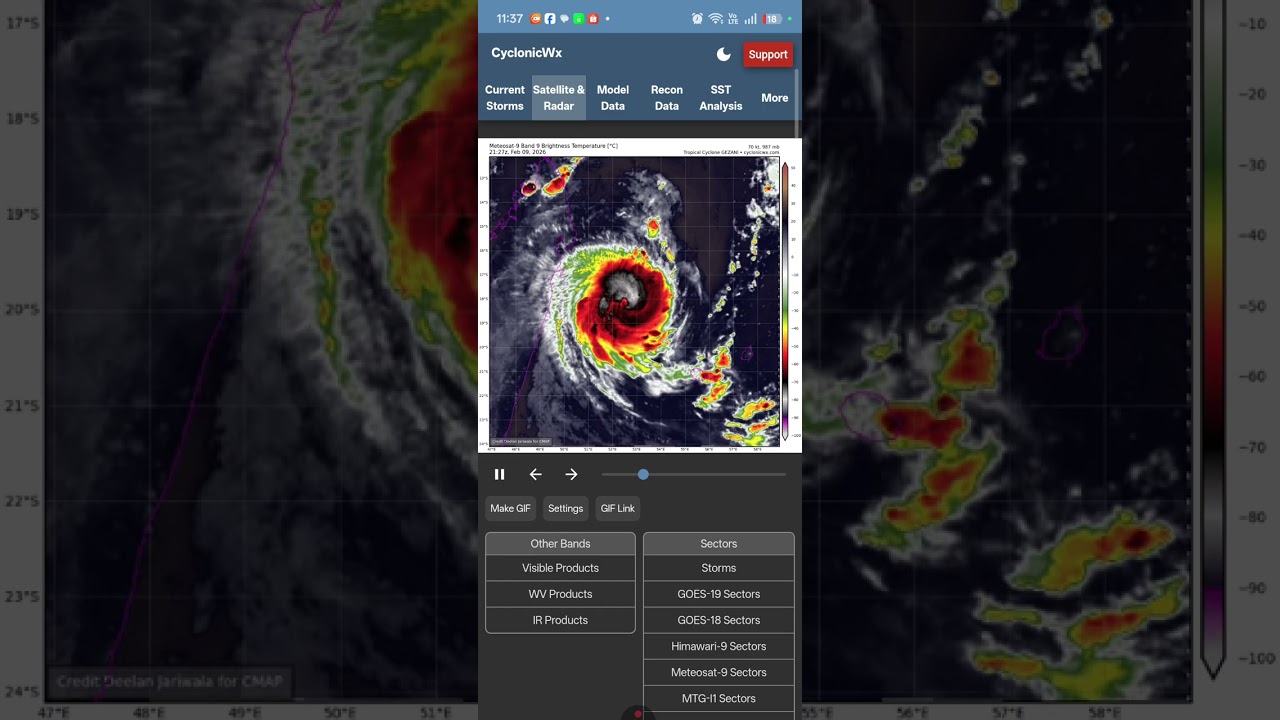
Task: Click the frame slider handle
Action: click(643, 474)
